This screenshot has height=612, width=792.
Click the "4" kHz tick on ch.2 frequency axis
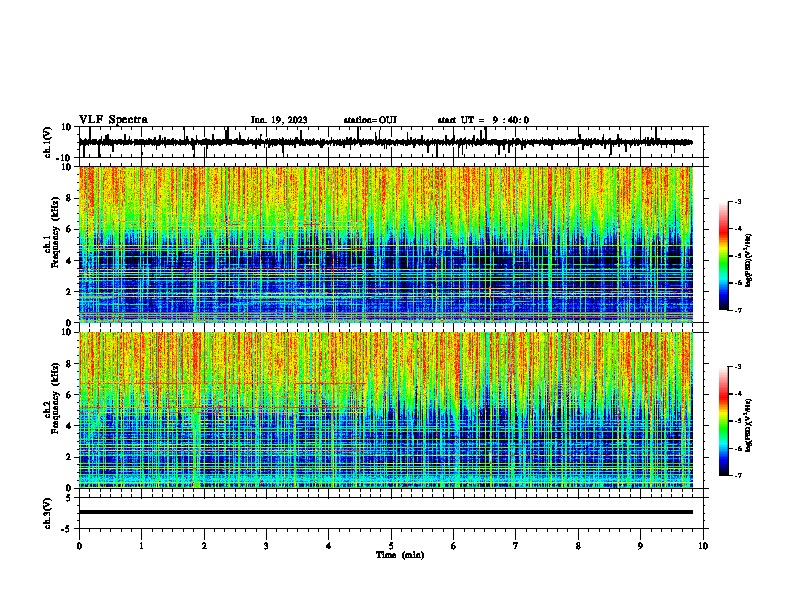pos(69,426)
